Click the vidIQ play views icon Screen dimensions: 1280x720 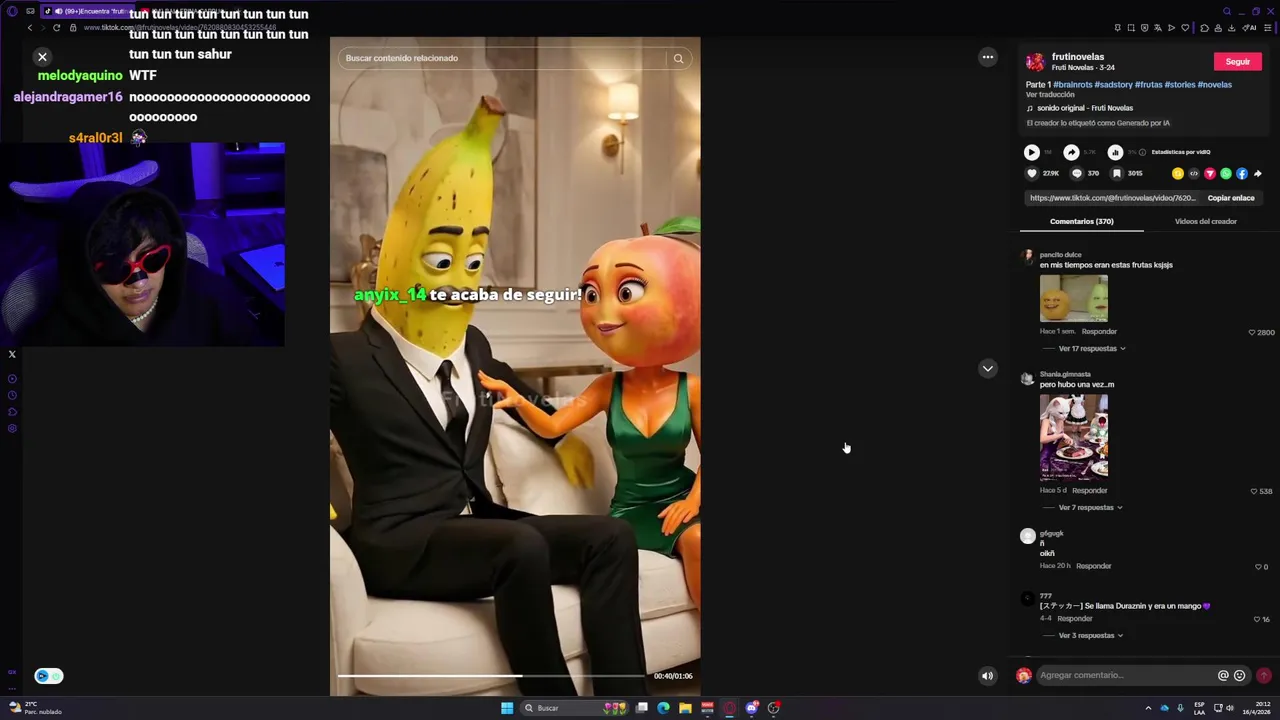coord(1031,152)
